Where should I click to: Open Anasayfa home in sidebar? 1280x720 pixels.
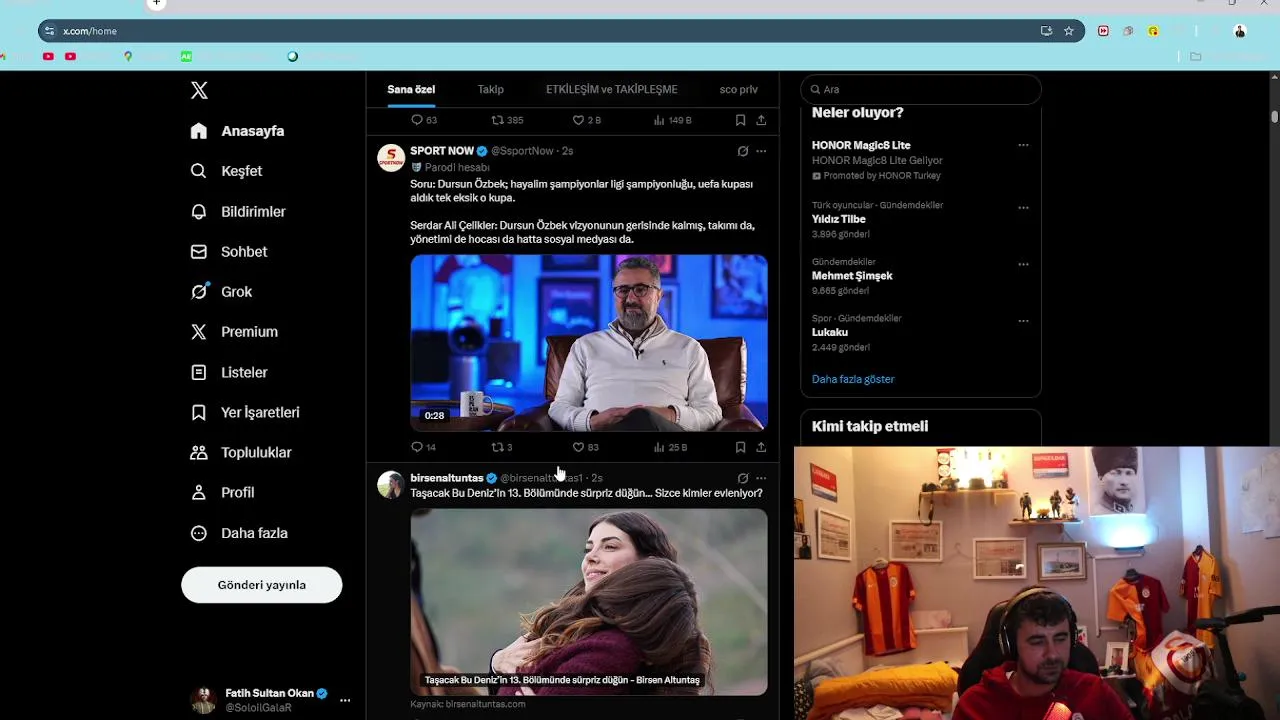[238, 131]
